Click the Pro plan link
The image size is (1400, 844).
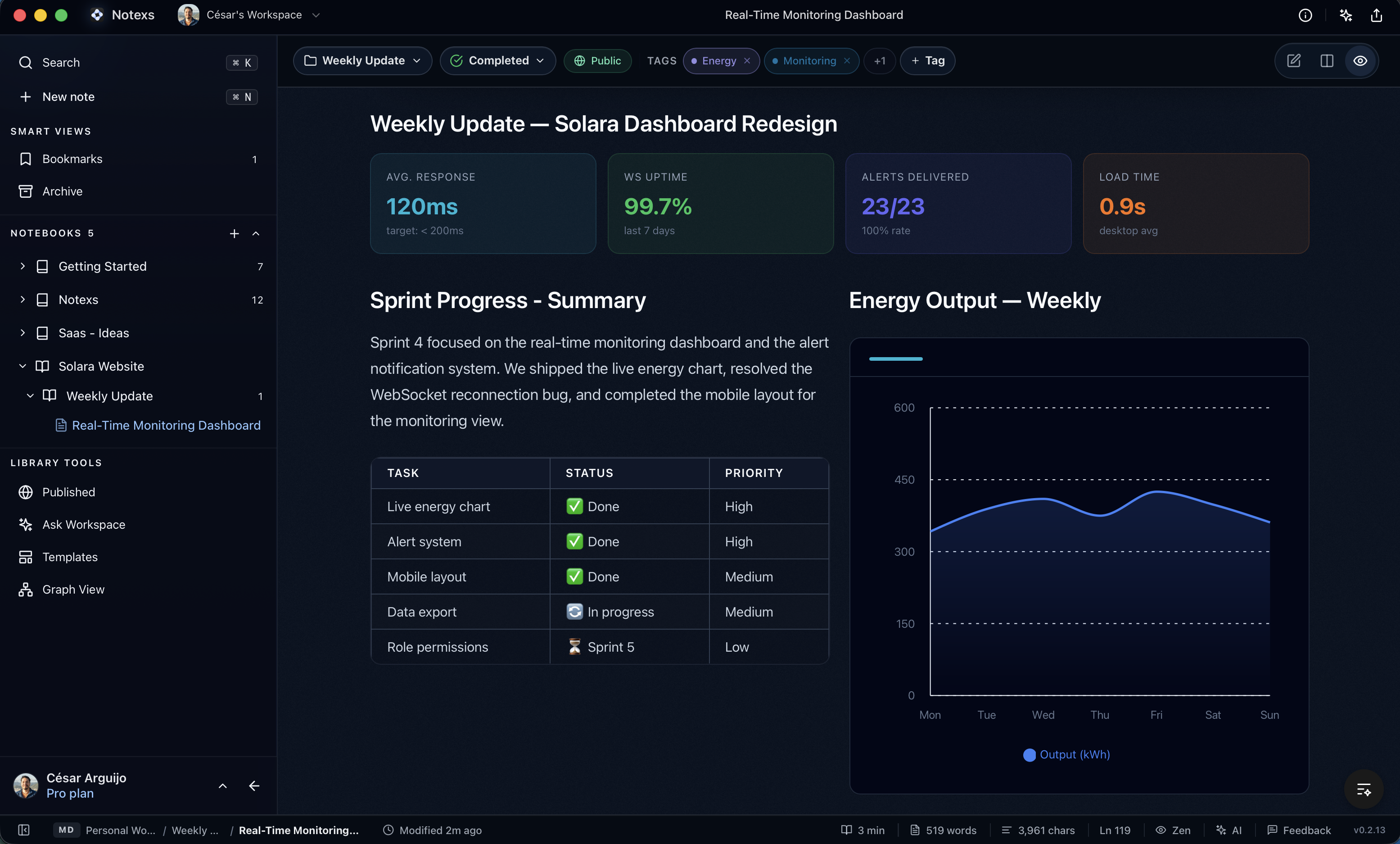(x=70, y=794)
